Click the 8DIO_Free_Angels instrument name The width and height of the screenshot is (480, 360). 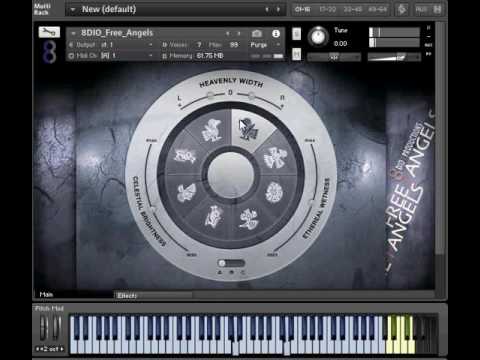[117, 33]
